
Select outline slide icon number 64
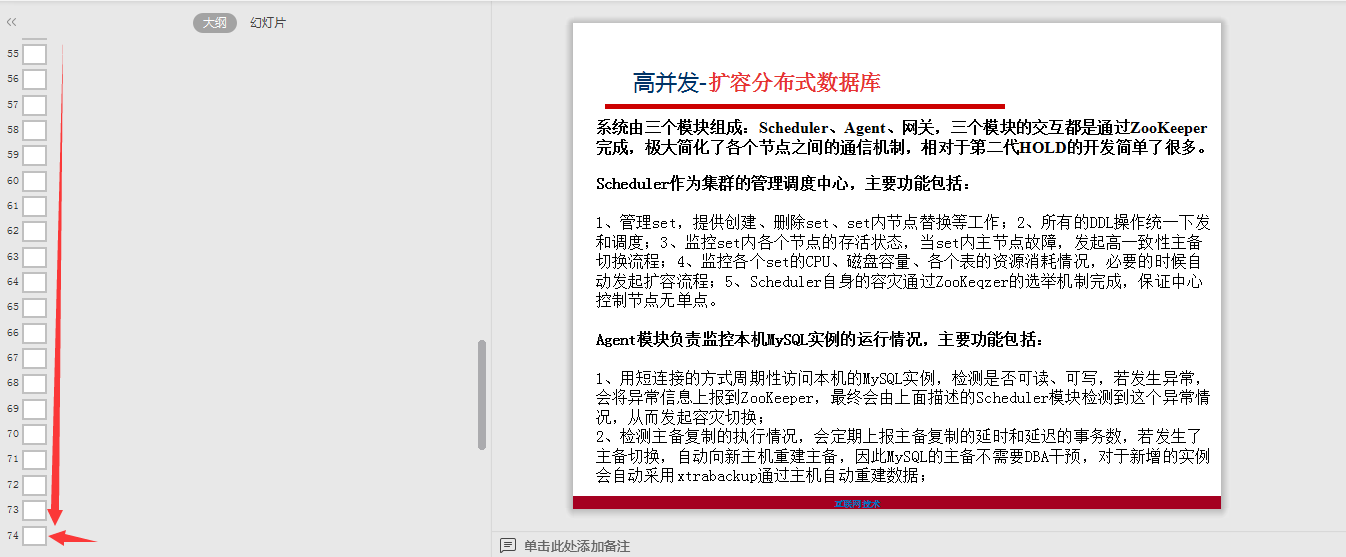click(35, 282)
